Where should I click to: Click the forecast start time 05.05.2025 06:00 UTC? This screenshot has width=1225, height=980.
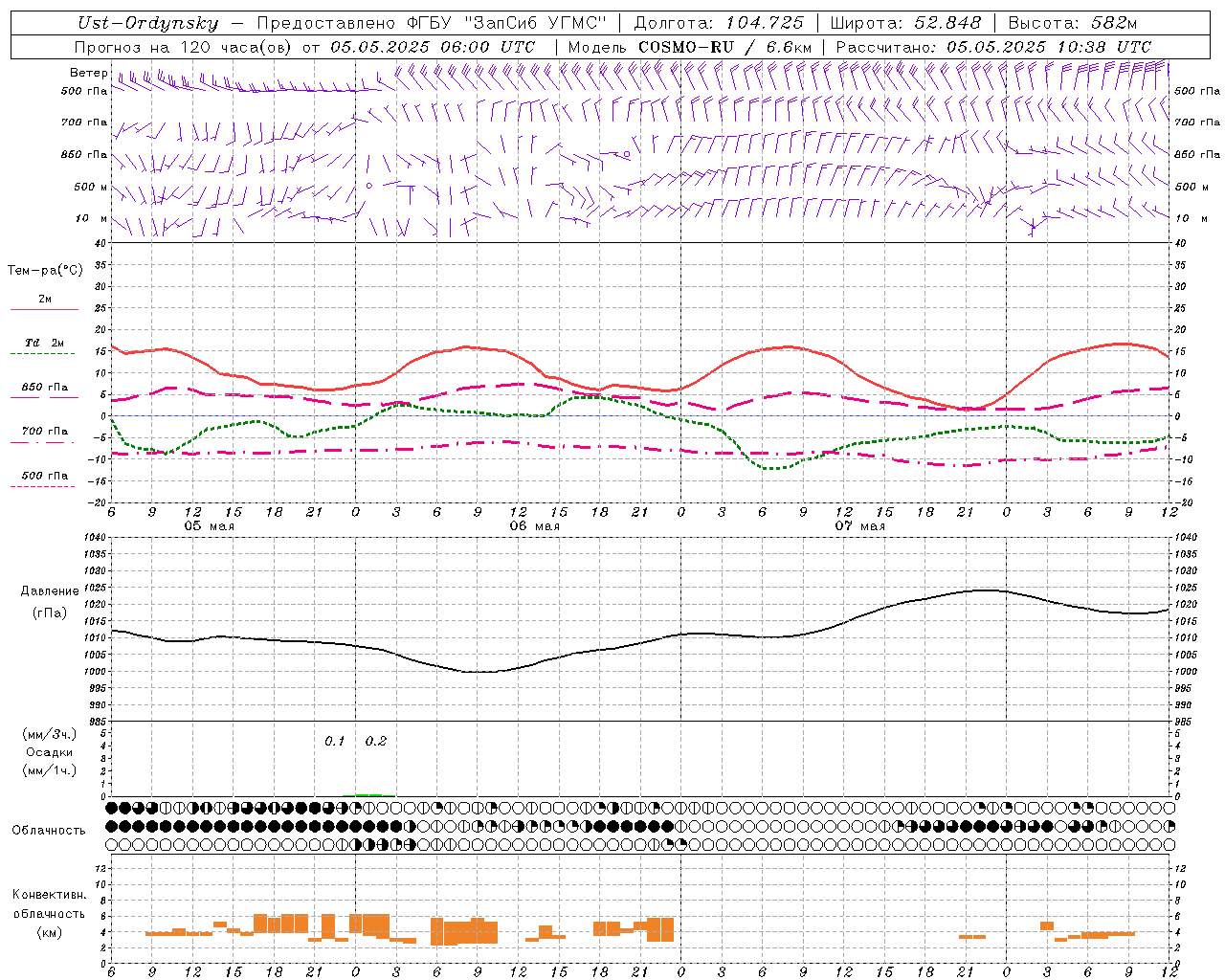(x=433, y=47)
